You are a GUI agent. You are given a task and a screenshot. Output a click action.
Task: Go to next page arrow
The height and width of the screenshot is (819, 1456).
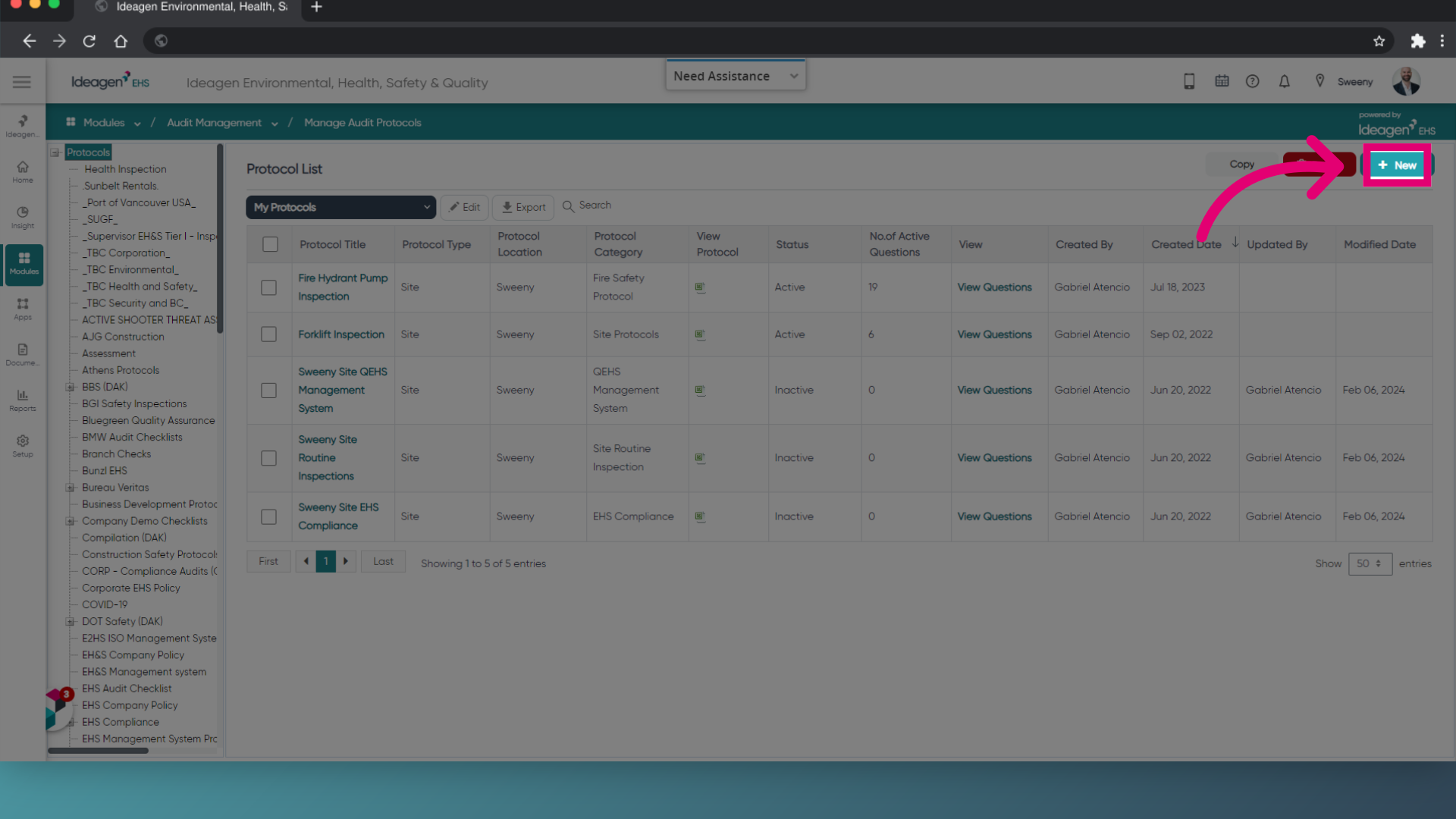click(x=346, y=561)
